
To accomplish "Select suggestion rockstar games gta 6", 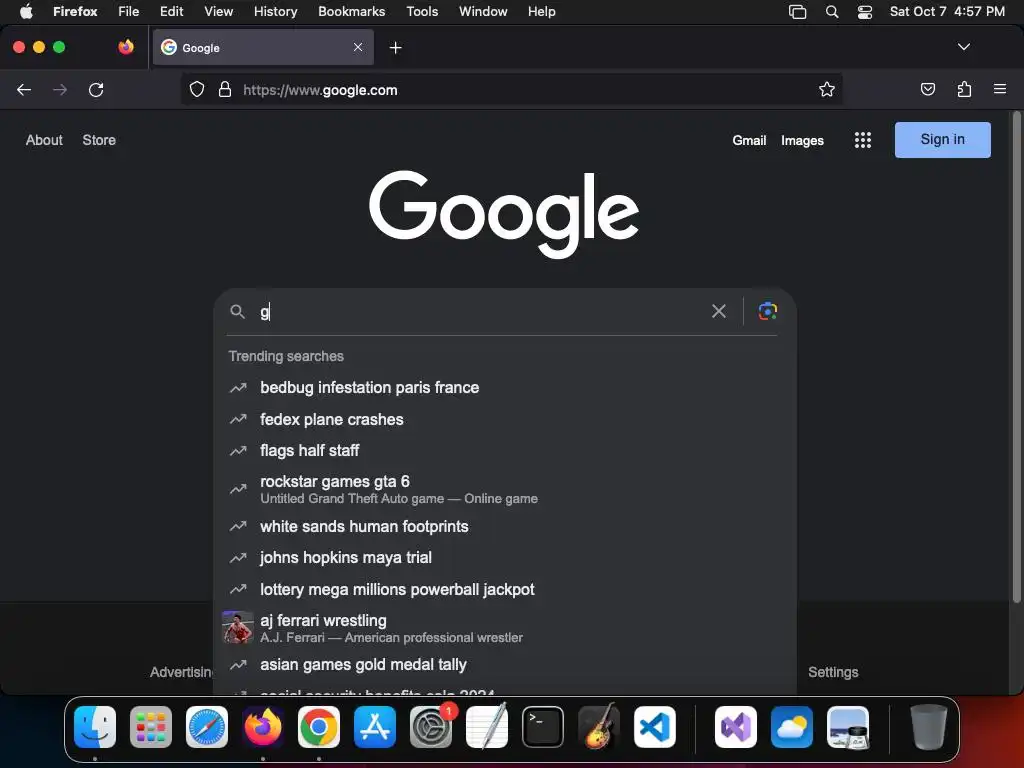I will pyautogui.click(x=504, y=489).
